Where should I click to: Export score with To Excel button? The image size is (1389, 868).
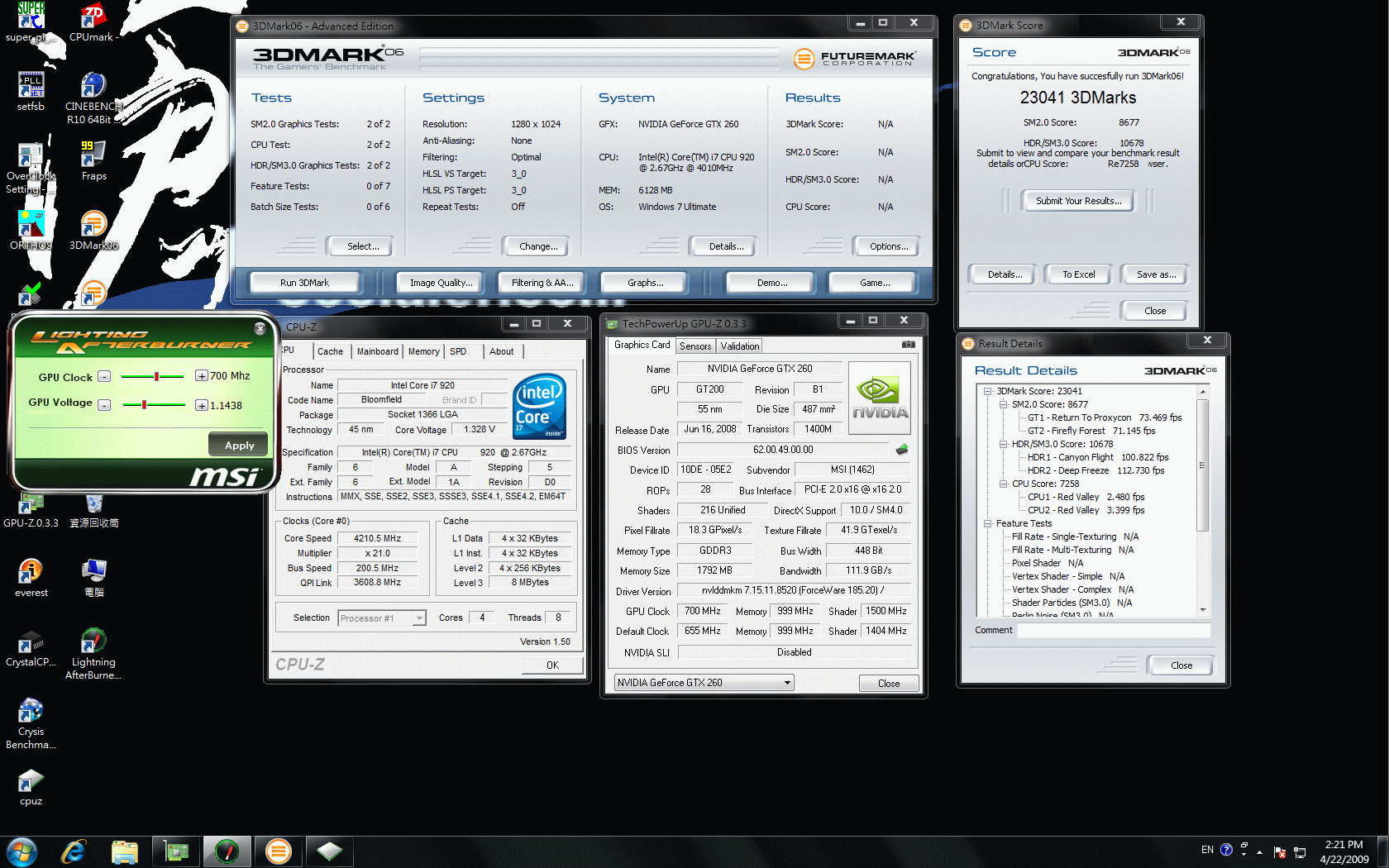pos(1078,274)
